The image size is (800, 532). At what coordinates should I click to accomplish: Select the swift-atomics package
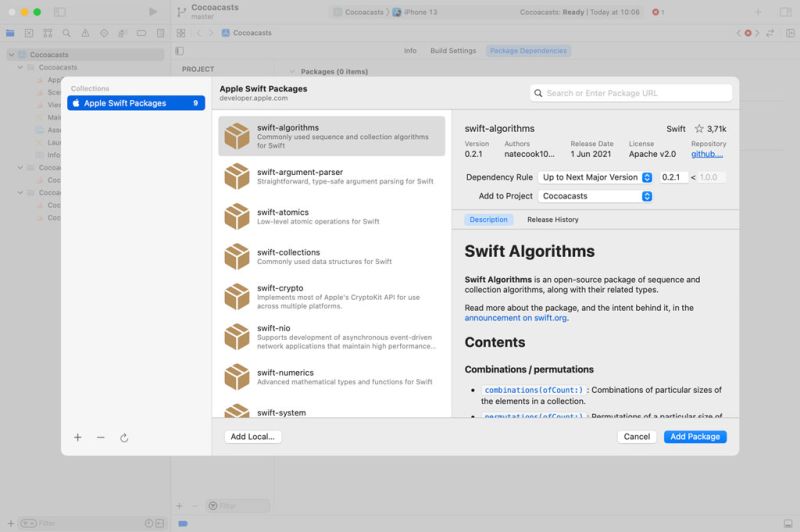(332, 216)
